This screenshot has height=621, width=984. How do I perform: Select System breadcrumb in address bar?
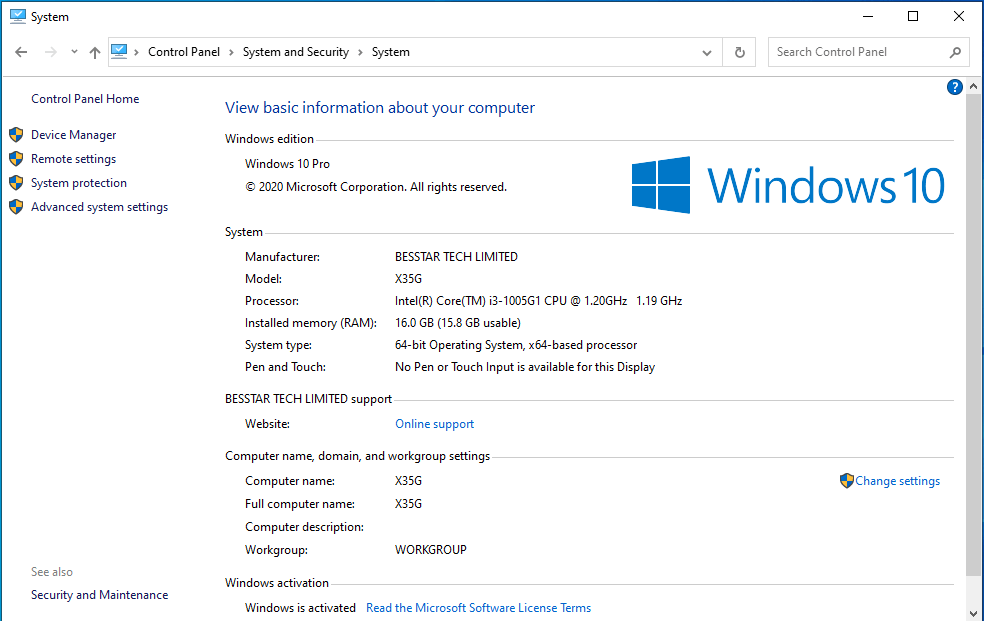click(x=390, y=52)
